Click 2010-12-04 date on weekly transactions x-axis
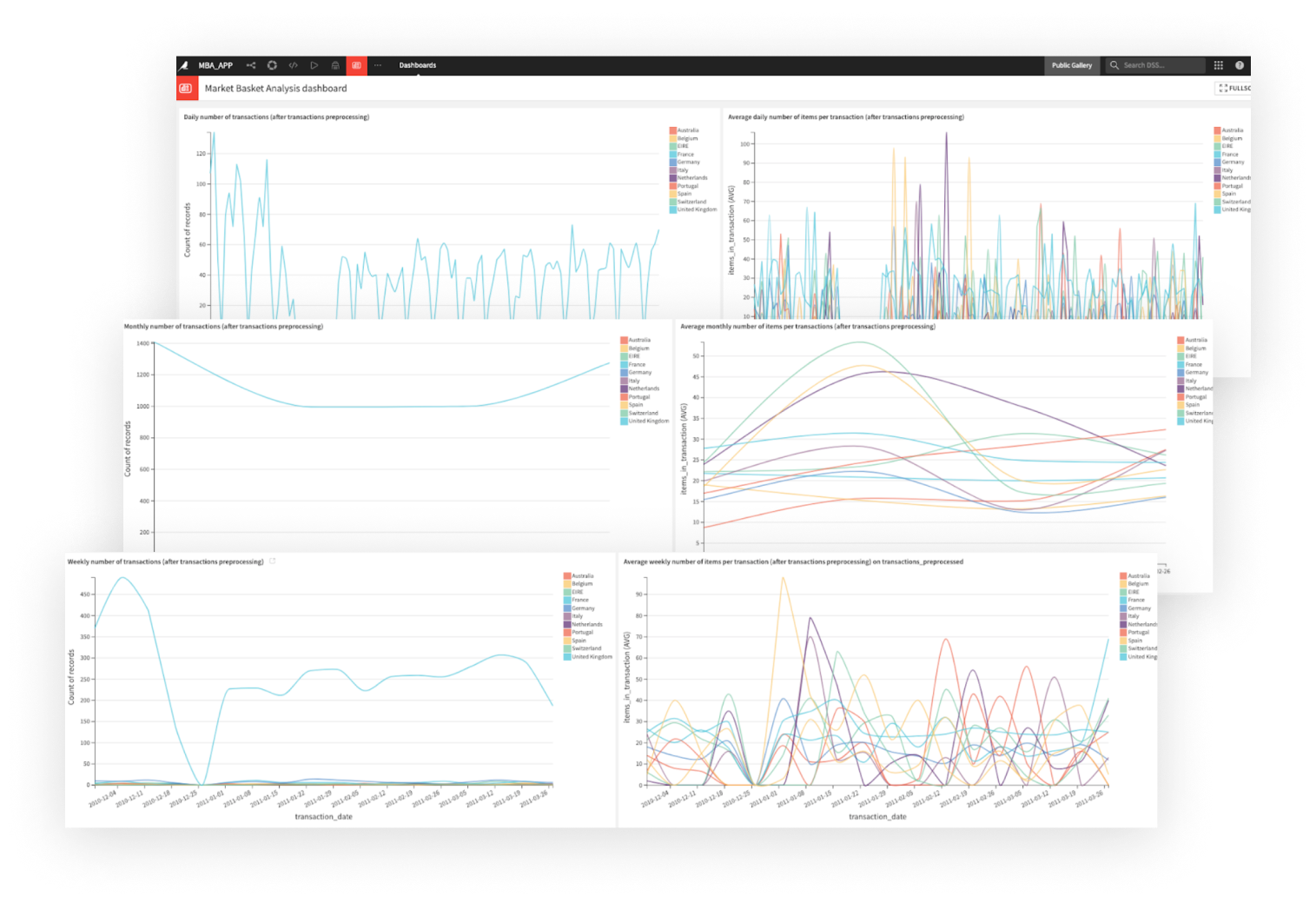The width and height of the screenshot is (1316, 903). click(103, 798)
